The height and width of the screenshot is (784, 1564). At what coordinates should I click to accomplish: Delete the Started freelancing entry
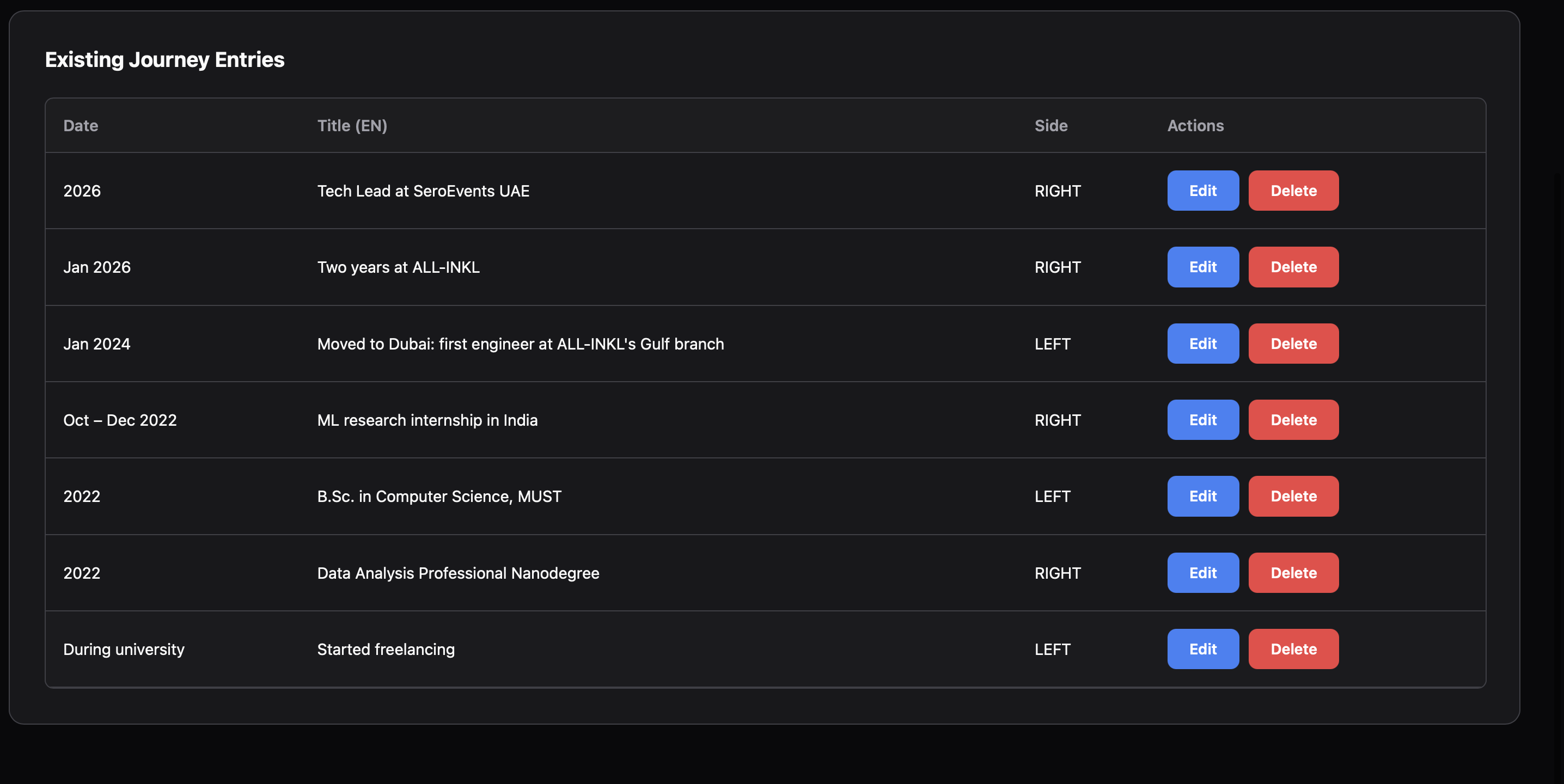pos(1293,650)
